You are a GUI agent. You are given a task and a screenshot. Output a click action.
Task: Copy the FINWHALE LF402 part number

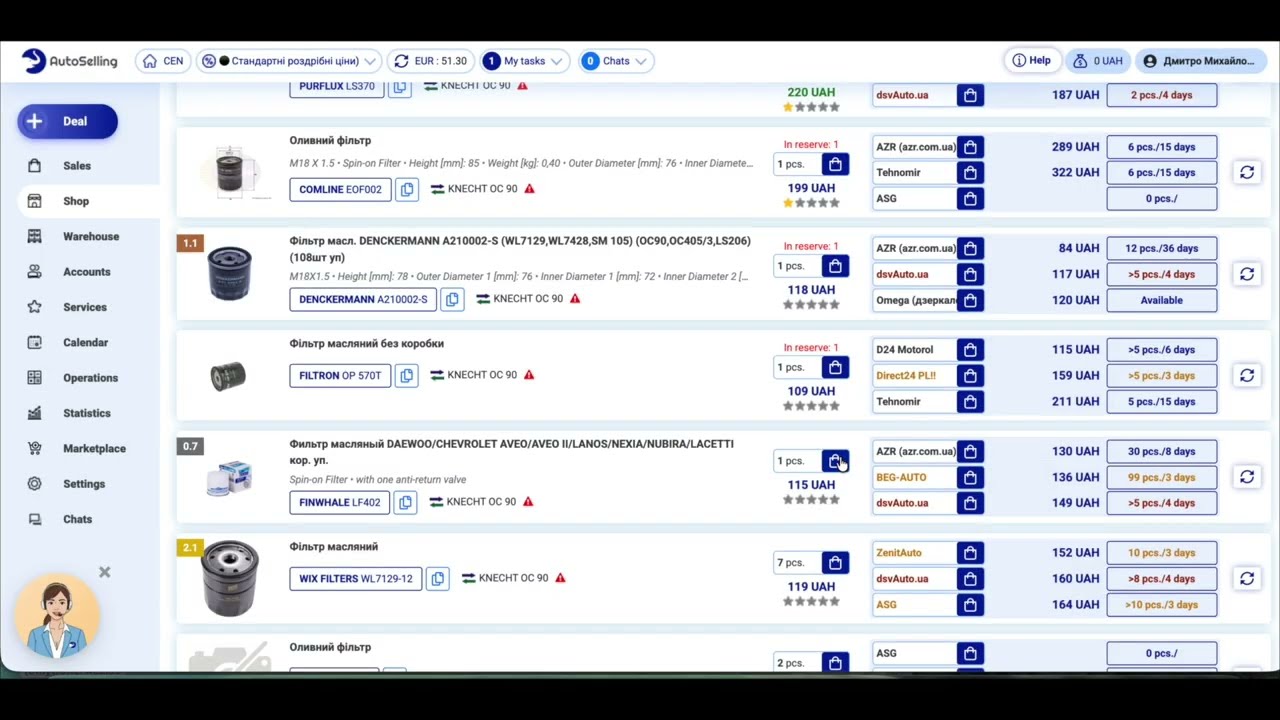[405, 502]
